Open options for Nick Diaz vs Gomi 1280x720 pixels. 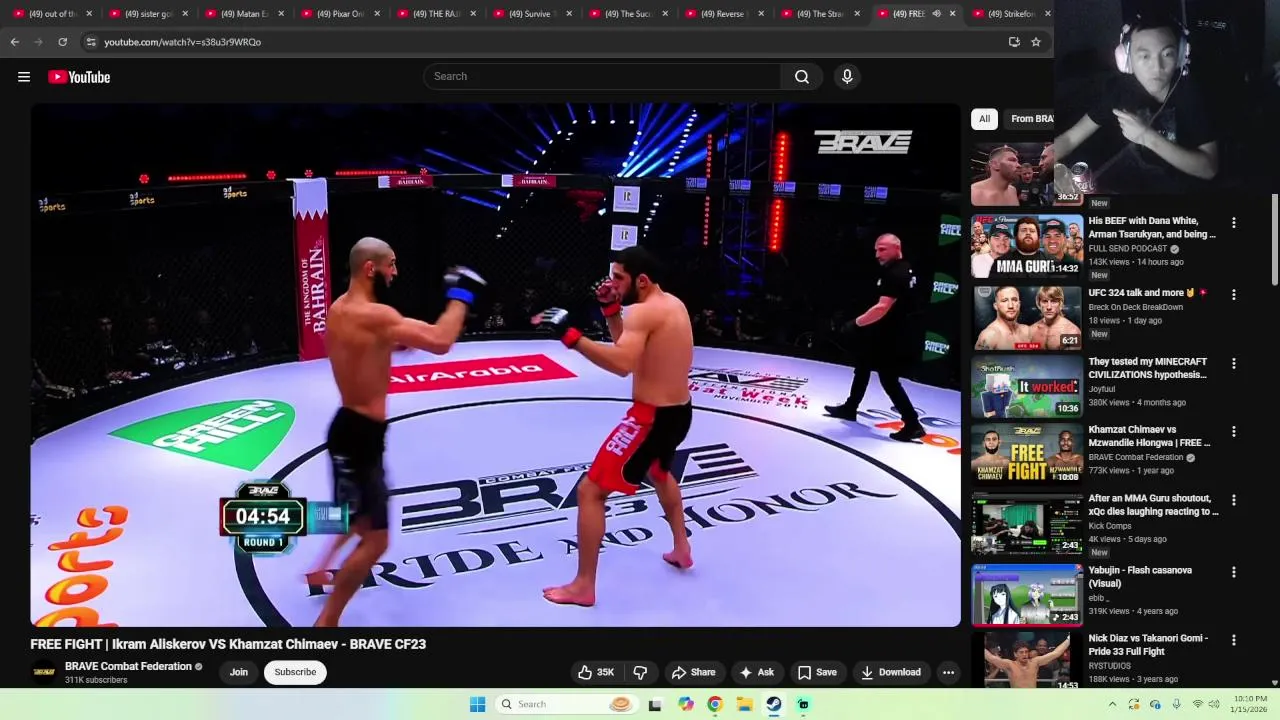pos(1233,640)
